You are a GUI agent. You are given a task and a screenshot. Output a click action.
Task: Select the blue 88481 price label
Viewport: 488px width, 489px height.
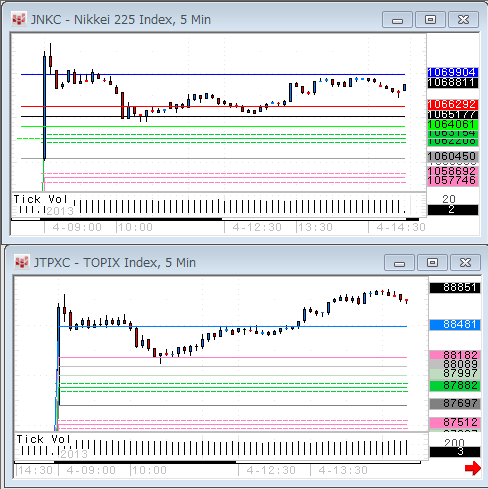coord(455,325)
